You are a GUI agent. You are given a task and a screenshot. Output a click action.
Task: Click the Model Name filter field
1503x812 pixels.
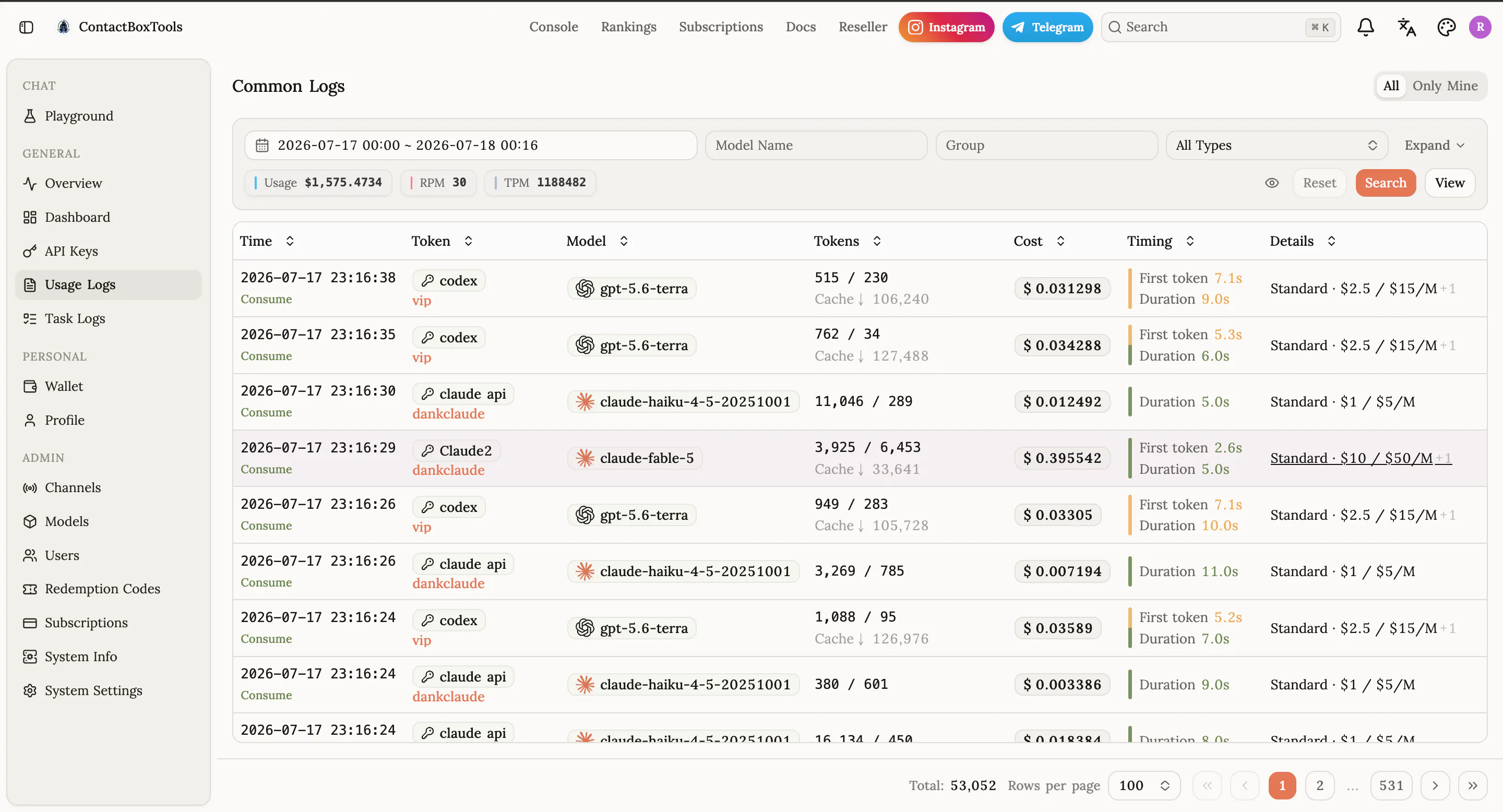coord(816,145)
